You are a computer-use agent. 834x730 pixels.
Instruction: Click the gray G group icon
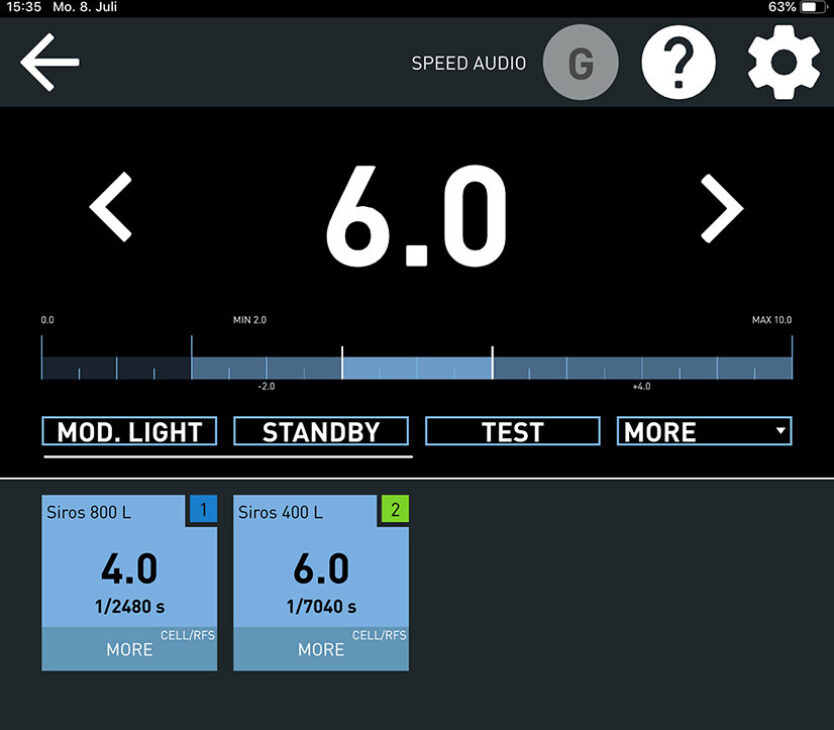tap(580, 62)
